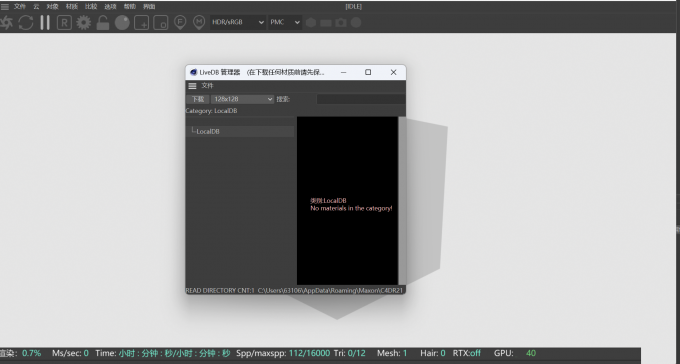Click the READ DIRECTORY CNT:1 status path
Viewport: 680px width, 364px height.
294,290
